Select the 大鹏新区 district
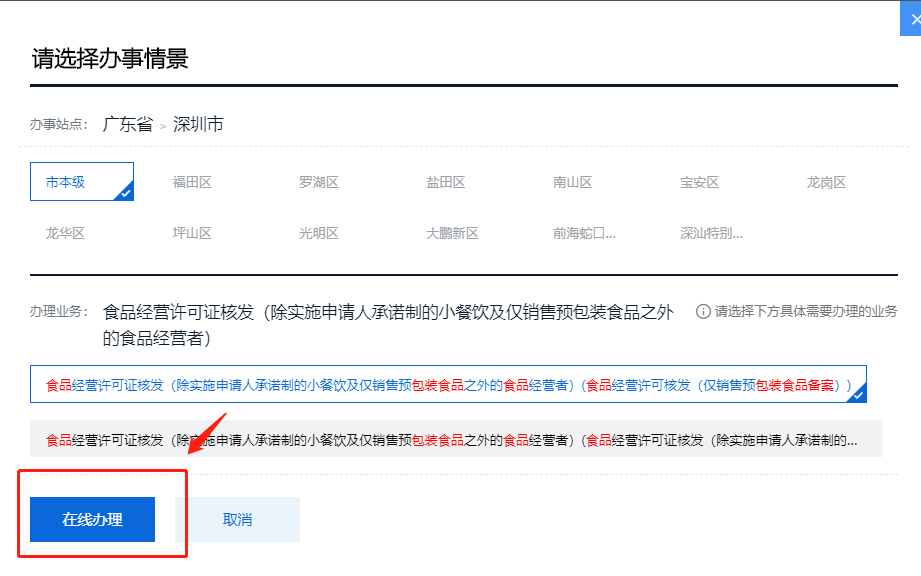921x576 pixels. (x=452, y=233)
